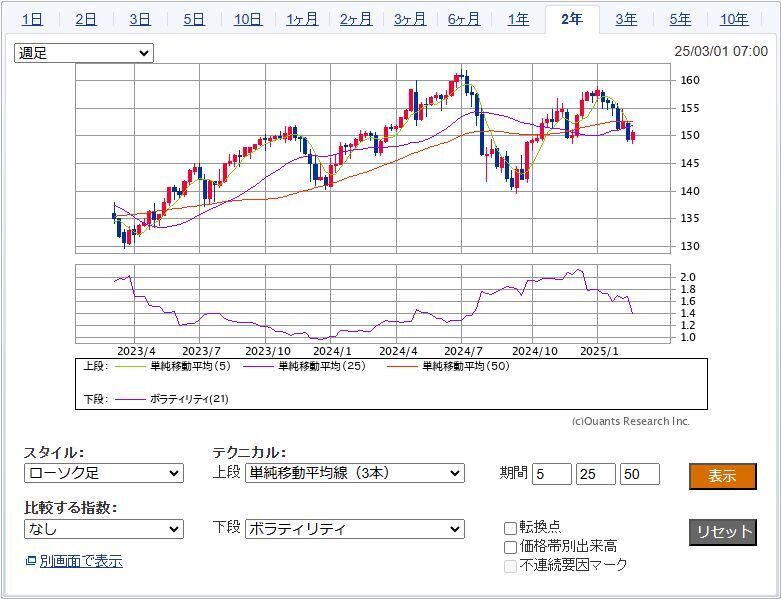Open the 上段 単純移動平均線 dropdown
Screen dimensions: 781x599
[355, 473]
